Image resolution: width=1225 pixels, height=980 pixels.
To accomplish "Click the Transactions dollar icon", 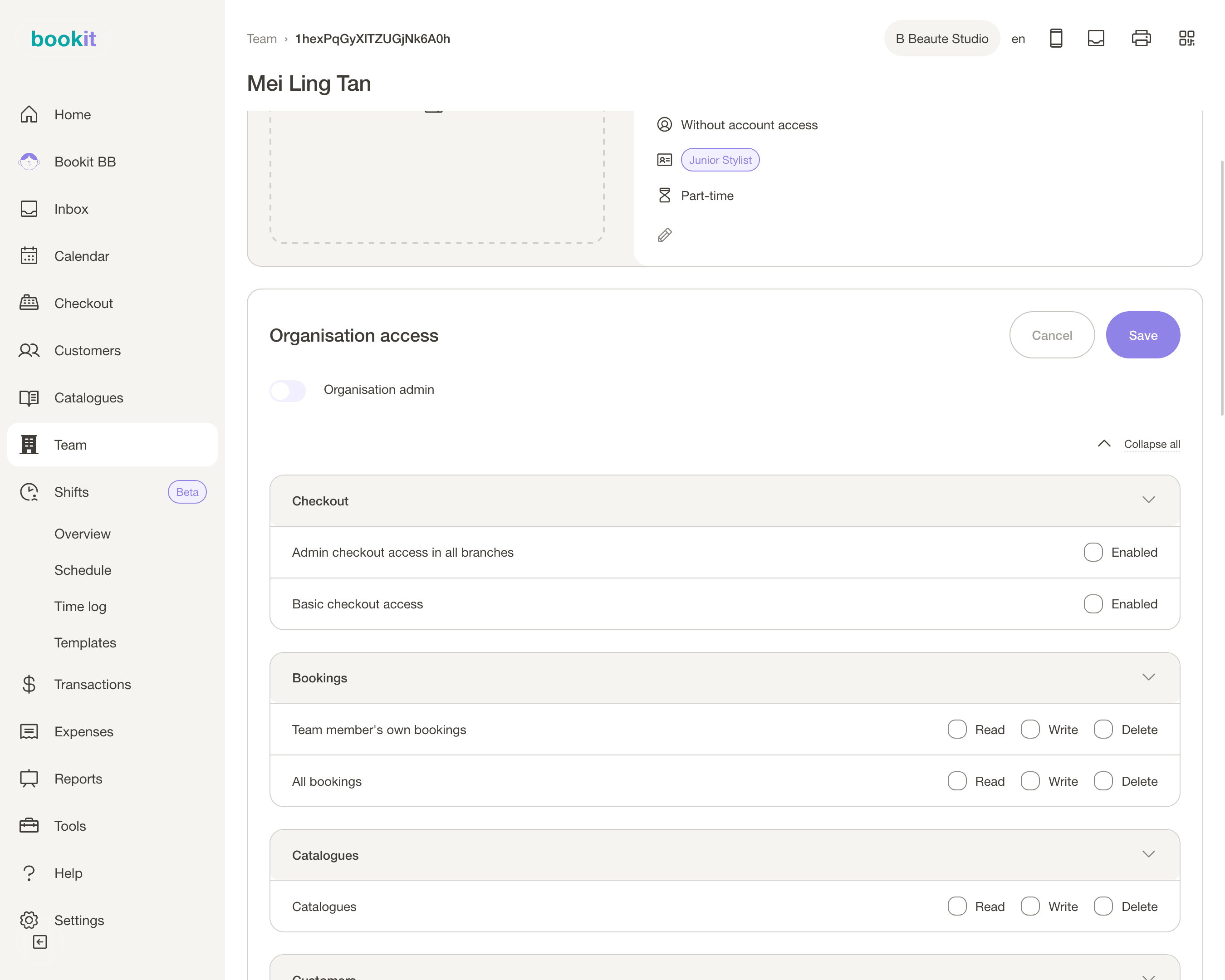I will (x=29, y=684).
